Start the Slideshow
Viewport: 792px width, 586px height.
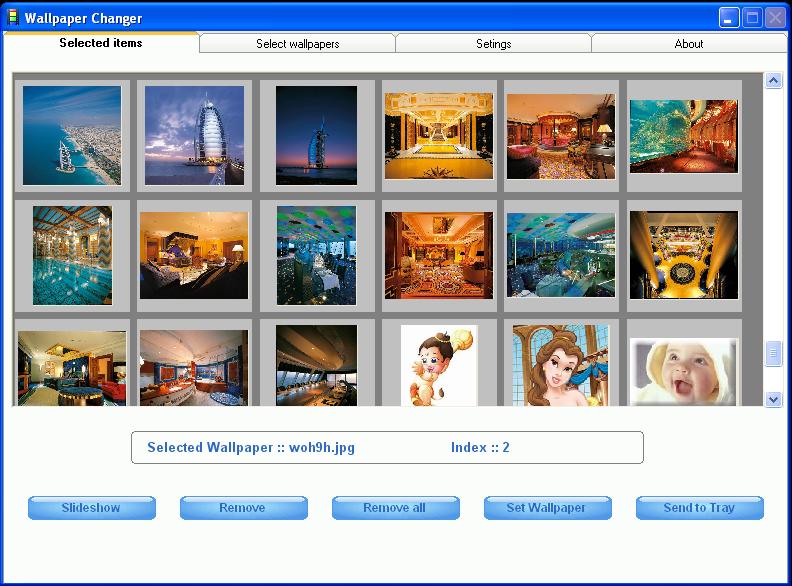(x=91, y=508)
